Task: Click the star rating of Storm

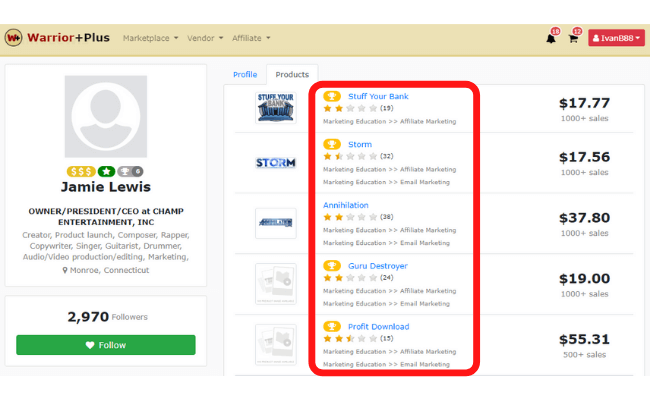Action: click(x=350, y=157)
